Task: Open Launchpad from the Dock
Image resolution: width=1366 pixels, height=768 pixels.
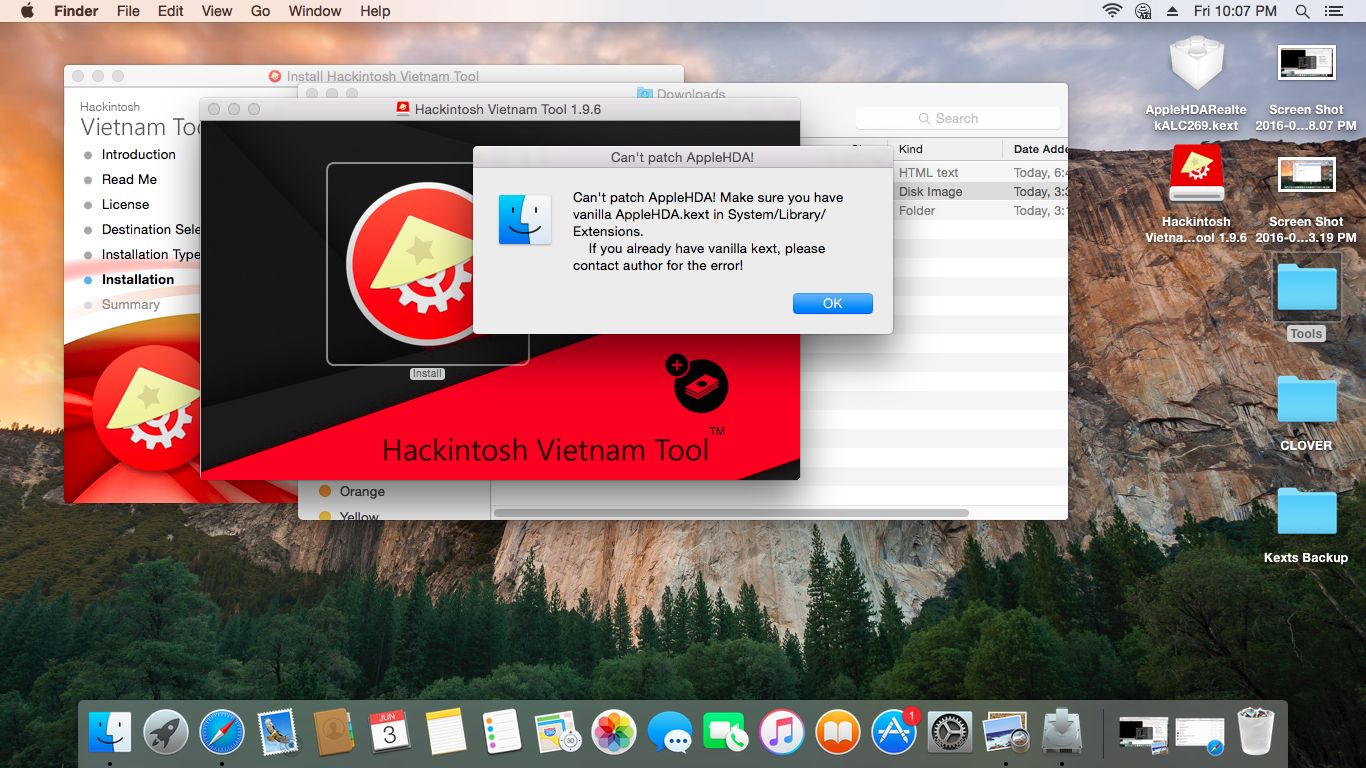Action: 166,732
